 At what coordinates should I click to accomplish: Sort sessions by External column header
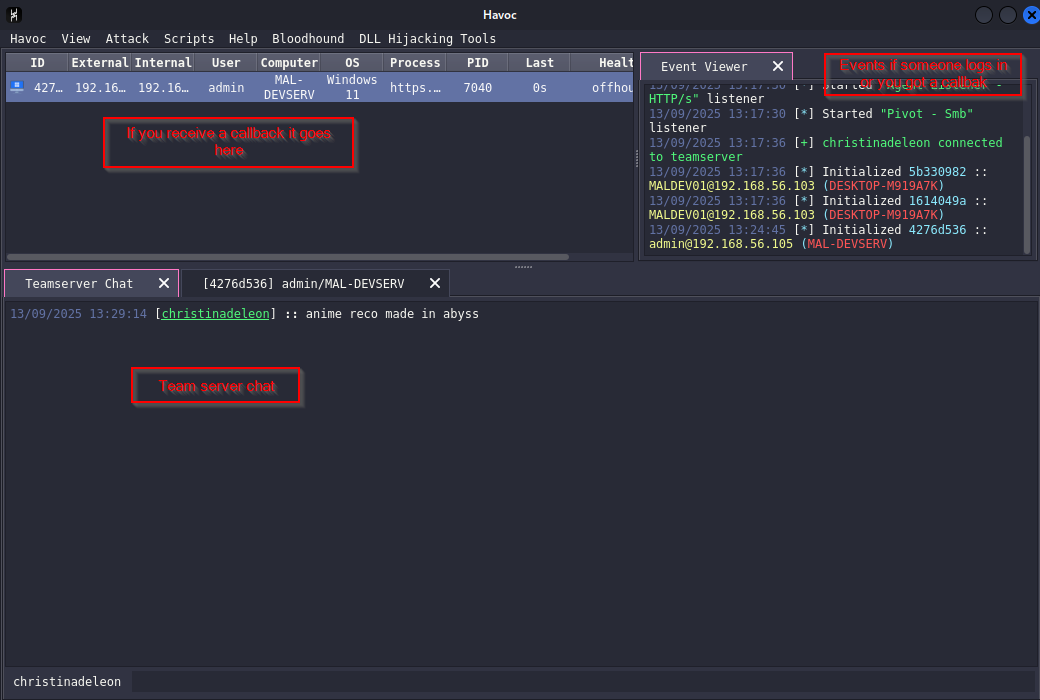99,62
